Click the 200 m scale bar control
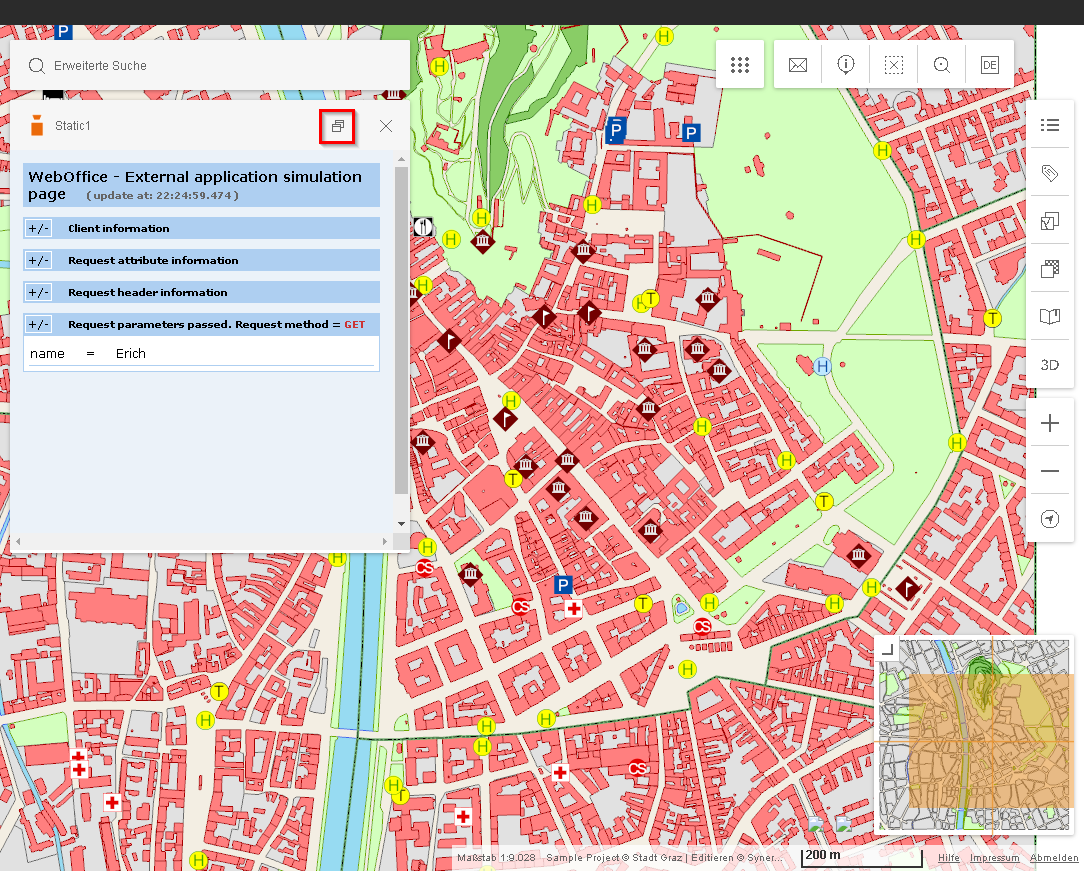Image resolution: width=1084 pixels, height=871 pixels. [860, 855]
